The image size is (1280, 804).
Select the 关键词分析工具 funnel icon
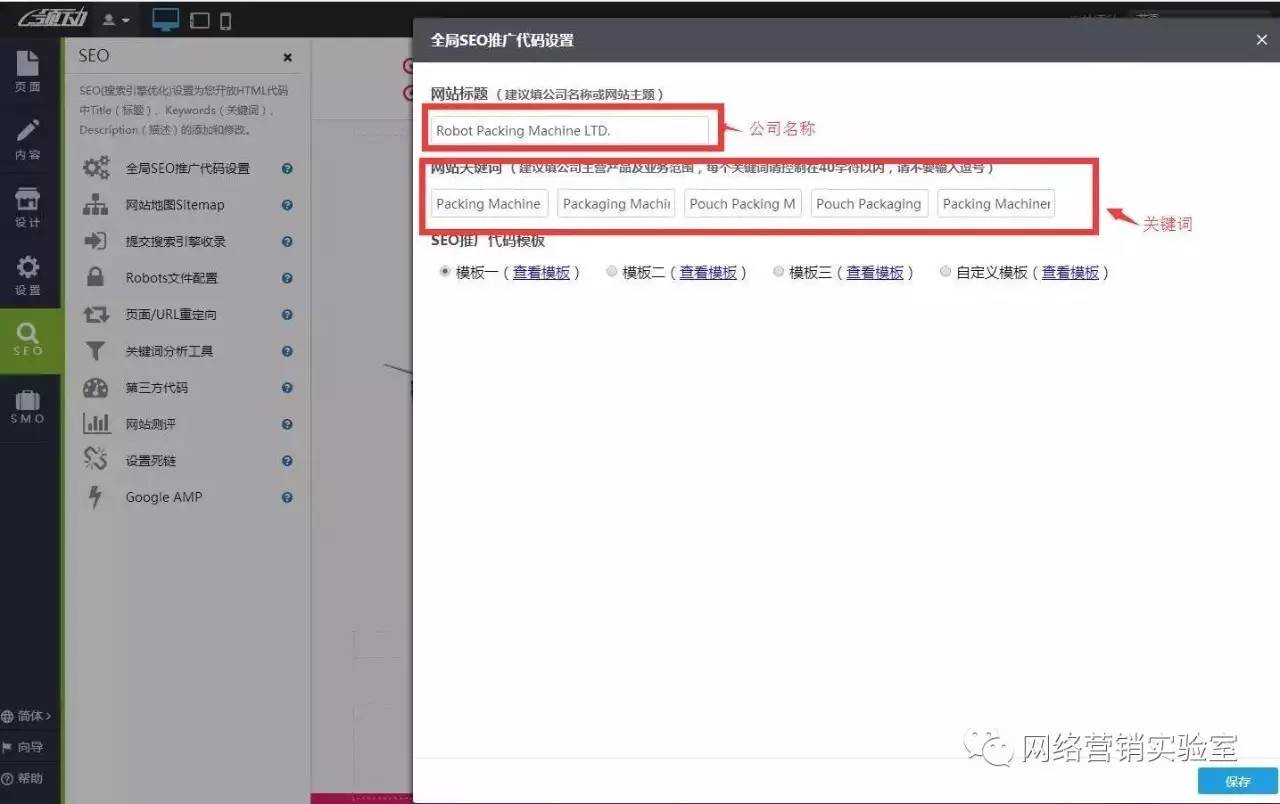95,350
